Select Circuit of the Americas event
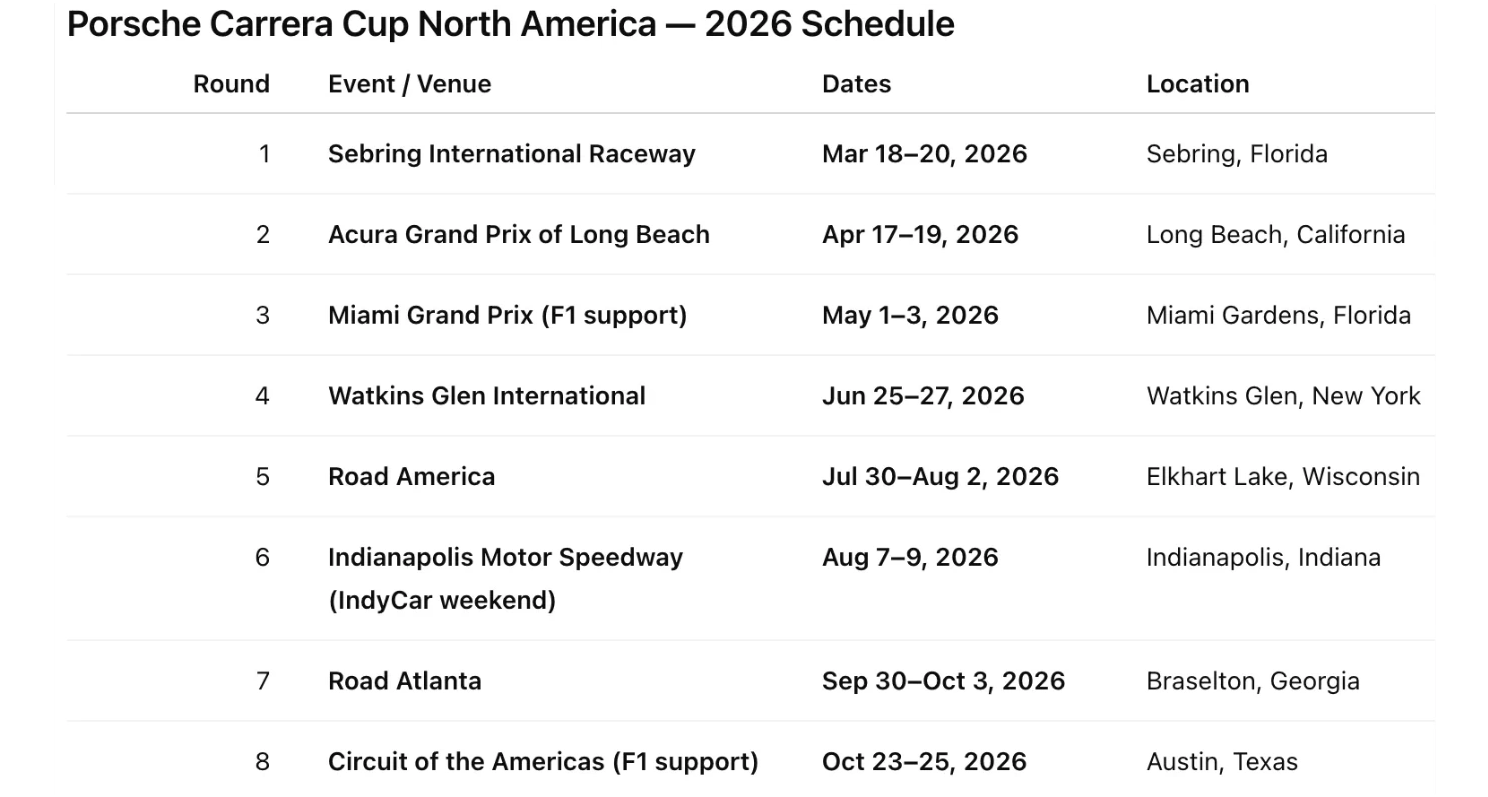This screenshot has width=1488, height=797. (542, 762)
